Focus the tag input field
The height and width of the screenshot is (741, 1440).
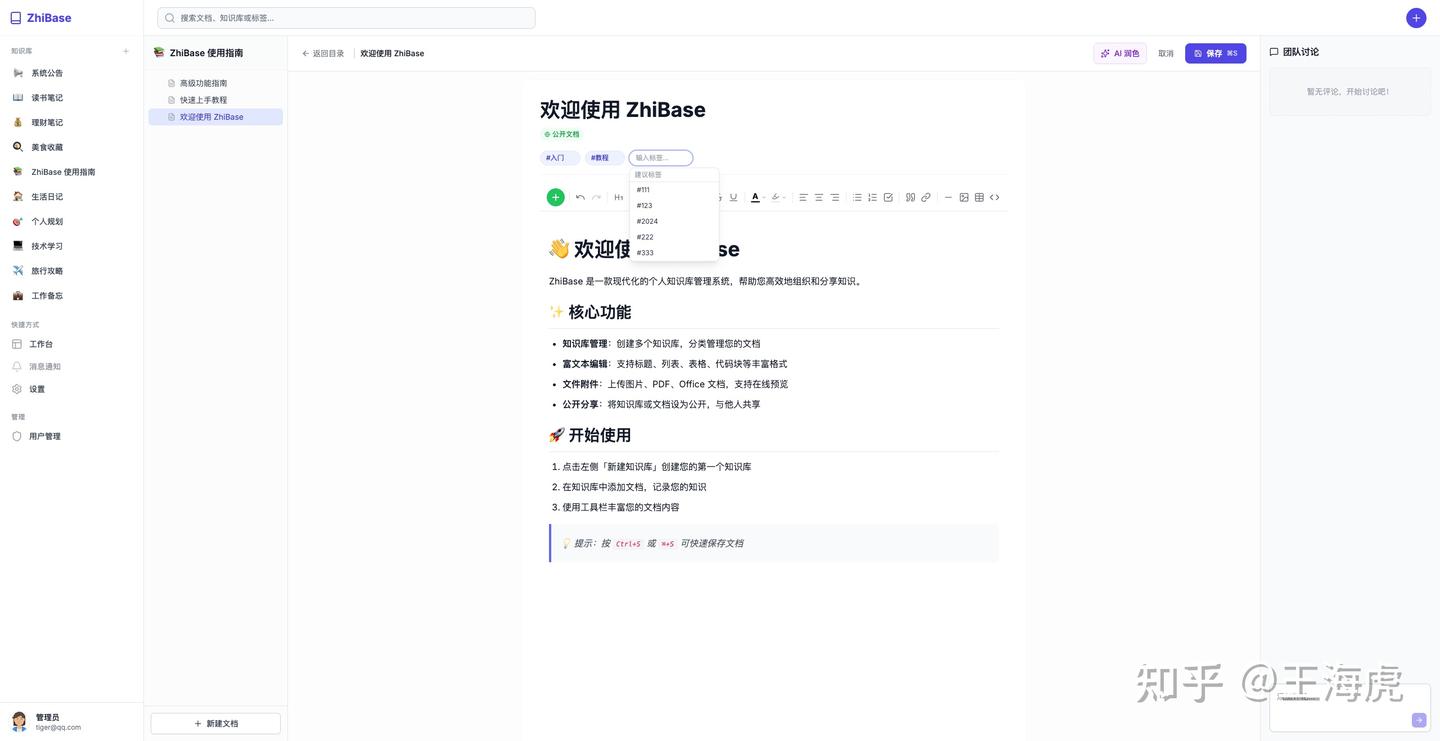pos(661,158)
